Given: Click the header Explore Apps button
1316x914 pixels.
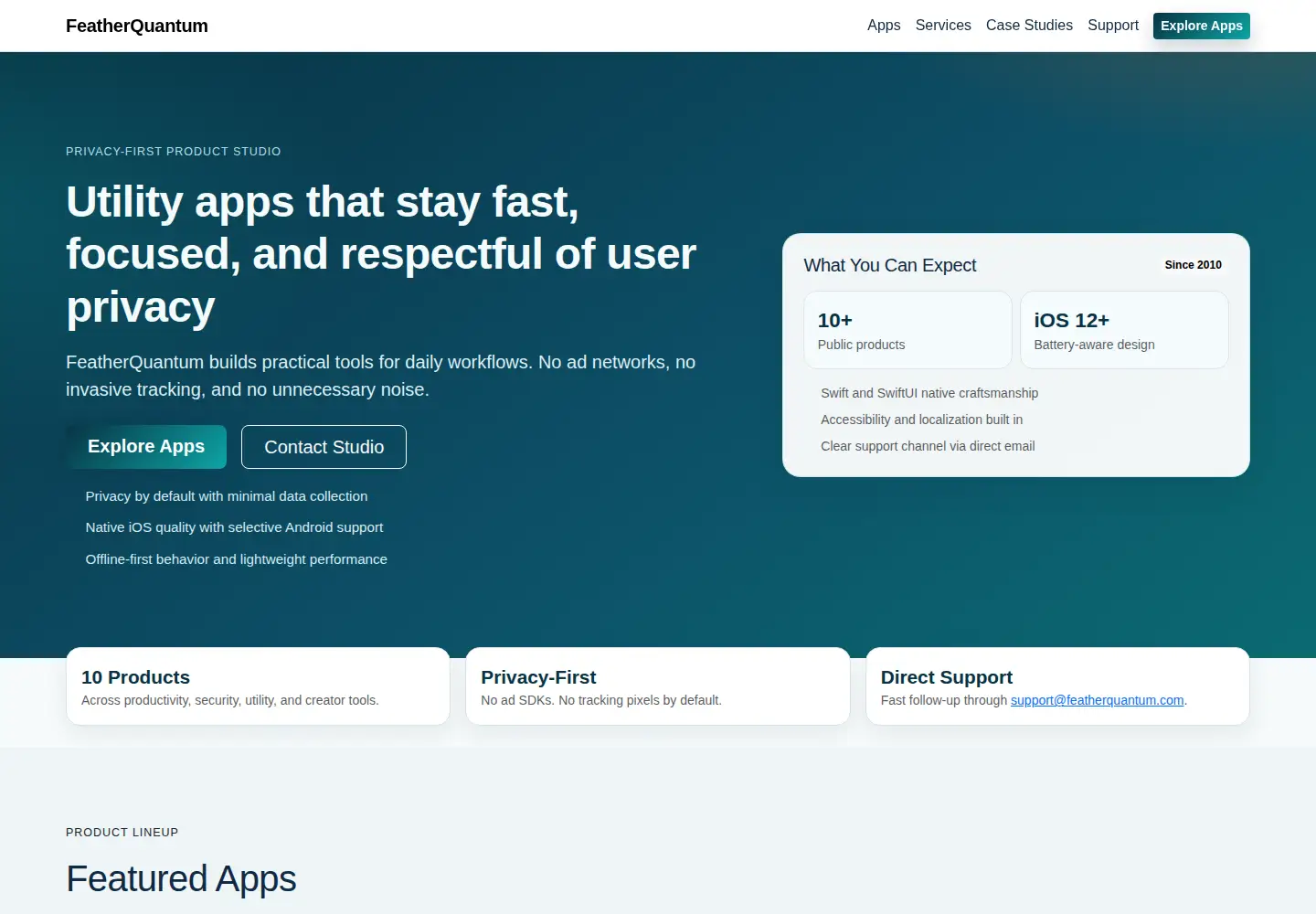Looking at the screenshot, I should (x=1202, y=26).
